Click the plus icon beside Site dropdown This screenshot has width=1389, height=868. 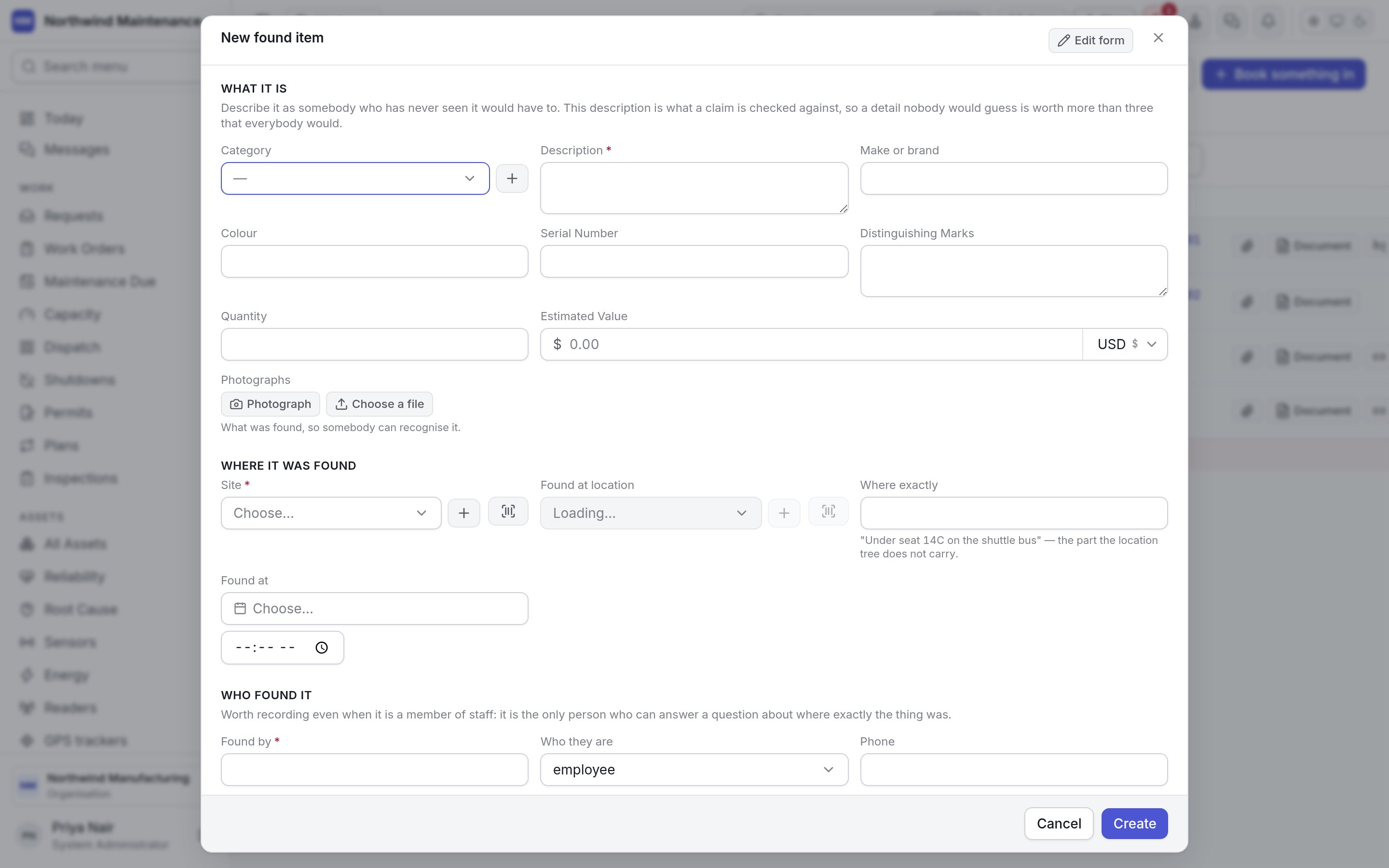tap(464, 513)
